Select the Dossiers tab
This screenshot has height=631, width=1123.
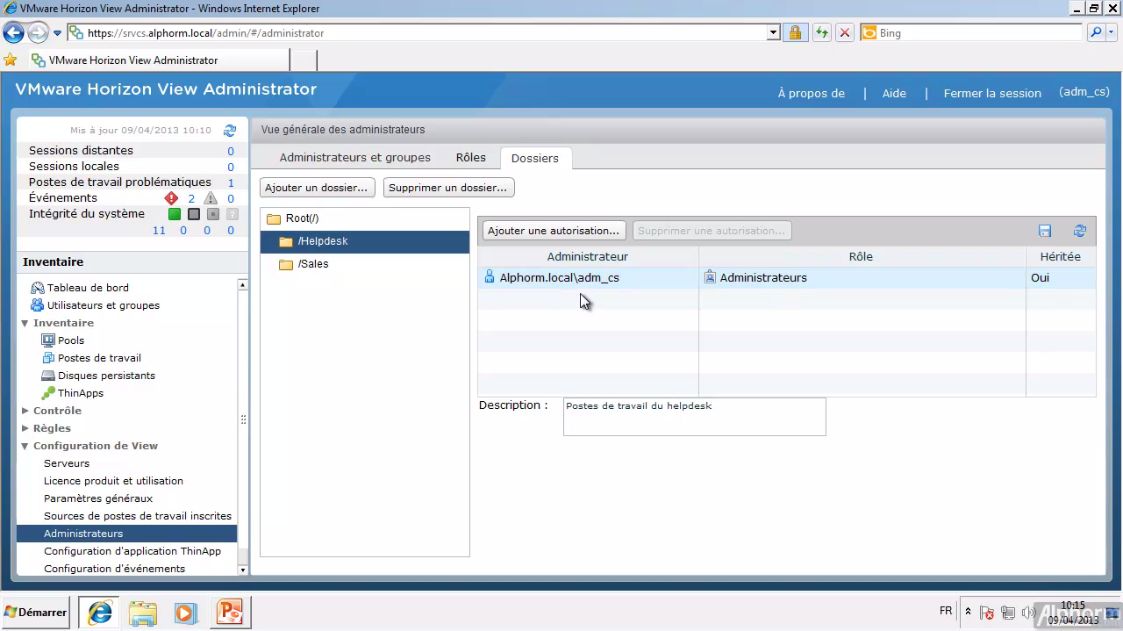coord(534,158)
